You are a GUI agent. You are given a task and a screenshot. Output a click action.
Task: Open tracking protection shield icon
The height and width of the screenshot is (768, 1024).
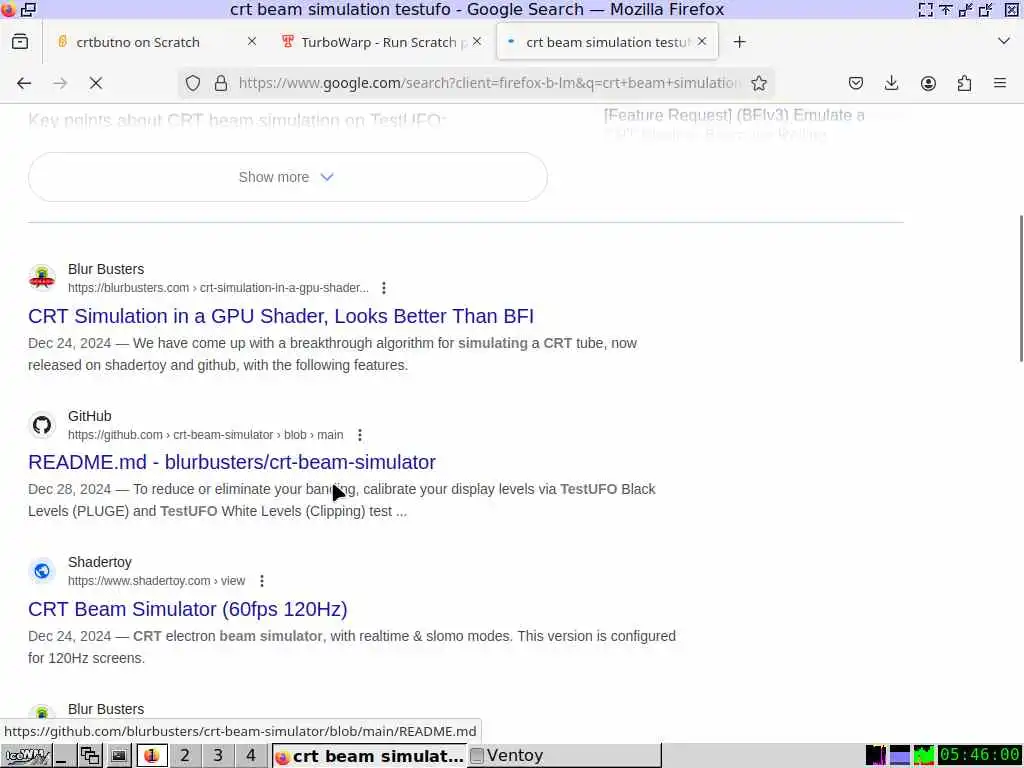(x=193, y=83)
